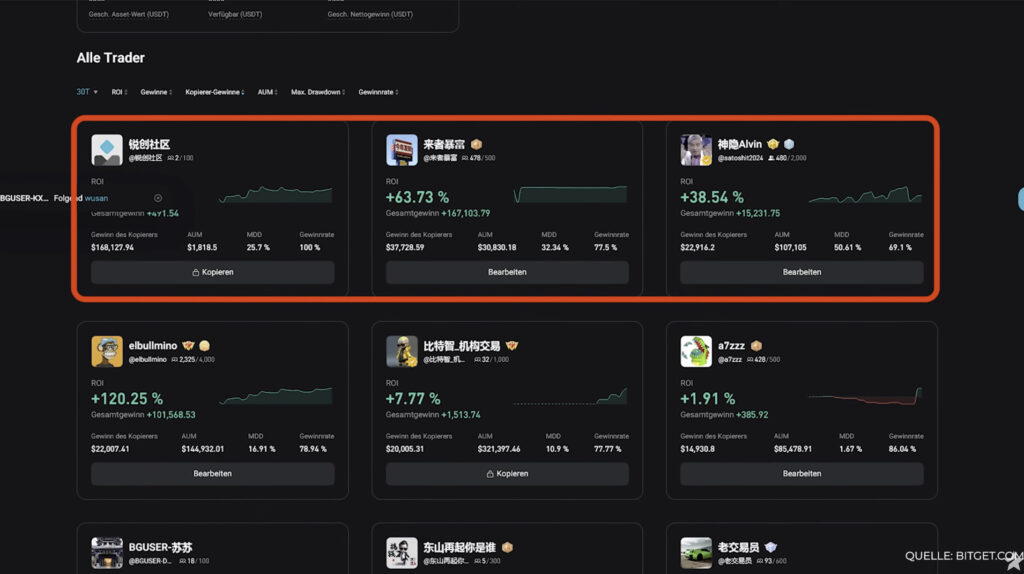
Task: Click the 神隐Alvin ROI mini chart
Action: [x=865, y=194]
